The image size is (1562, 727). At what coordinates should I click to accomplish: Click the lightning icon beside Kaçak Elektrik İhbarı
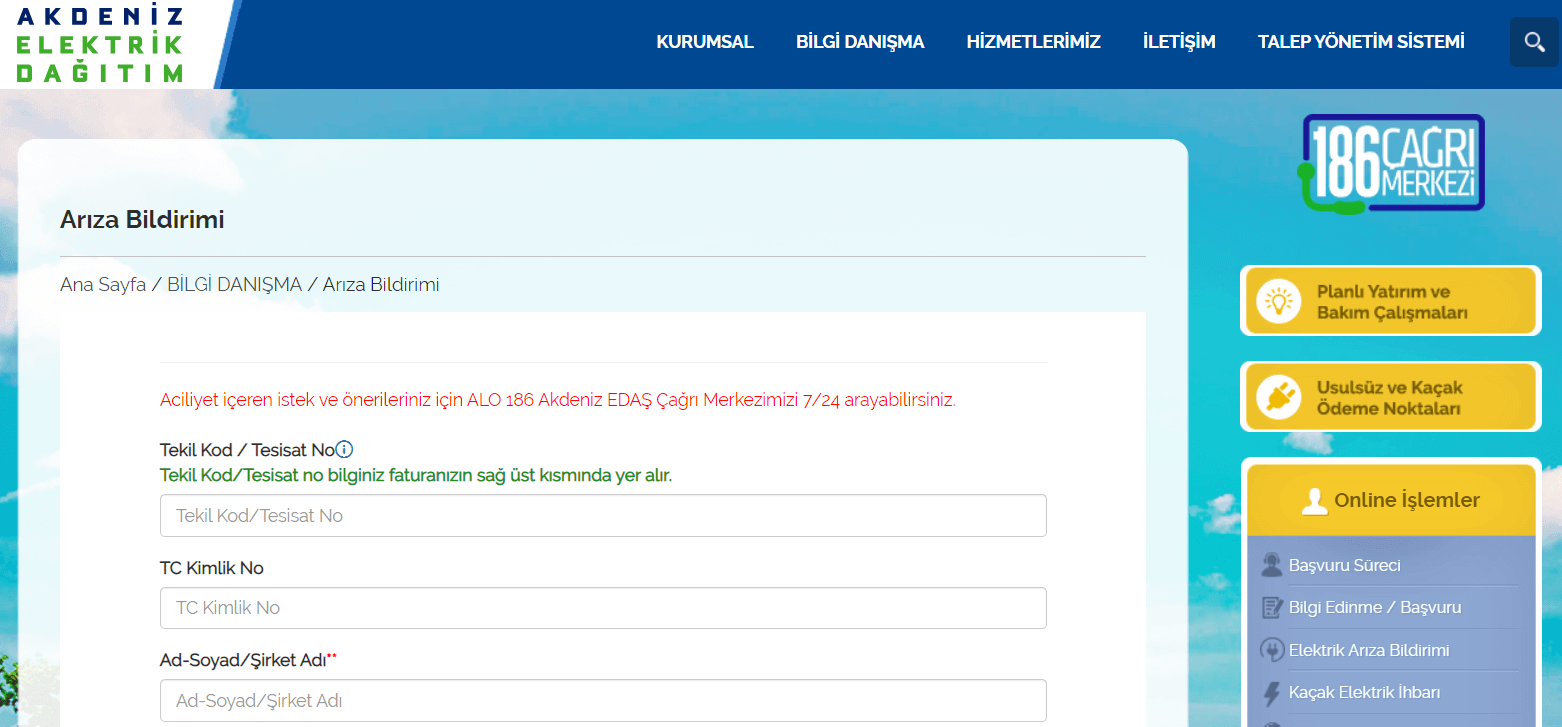point(1272,691)
